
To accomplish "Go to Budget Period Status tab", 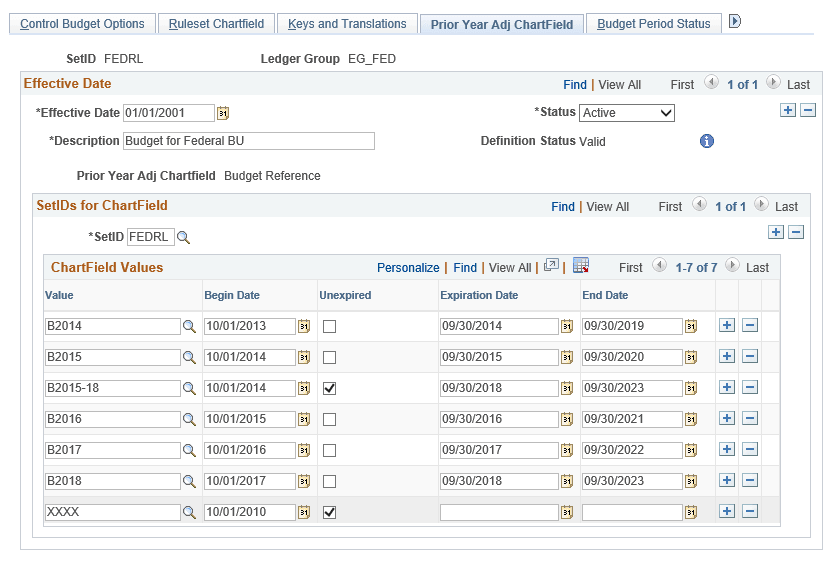I will pyautogui.click(x=653, y=24).
